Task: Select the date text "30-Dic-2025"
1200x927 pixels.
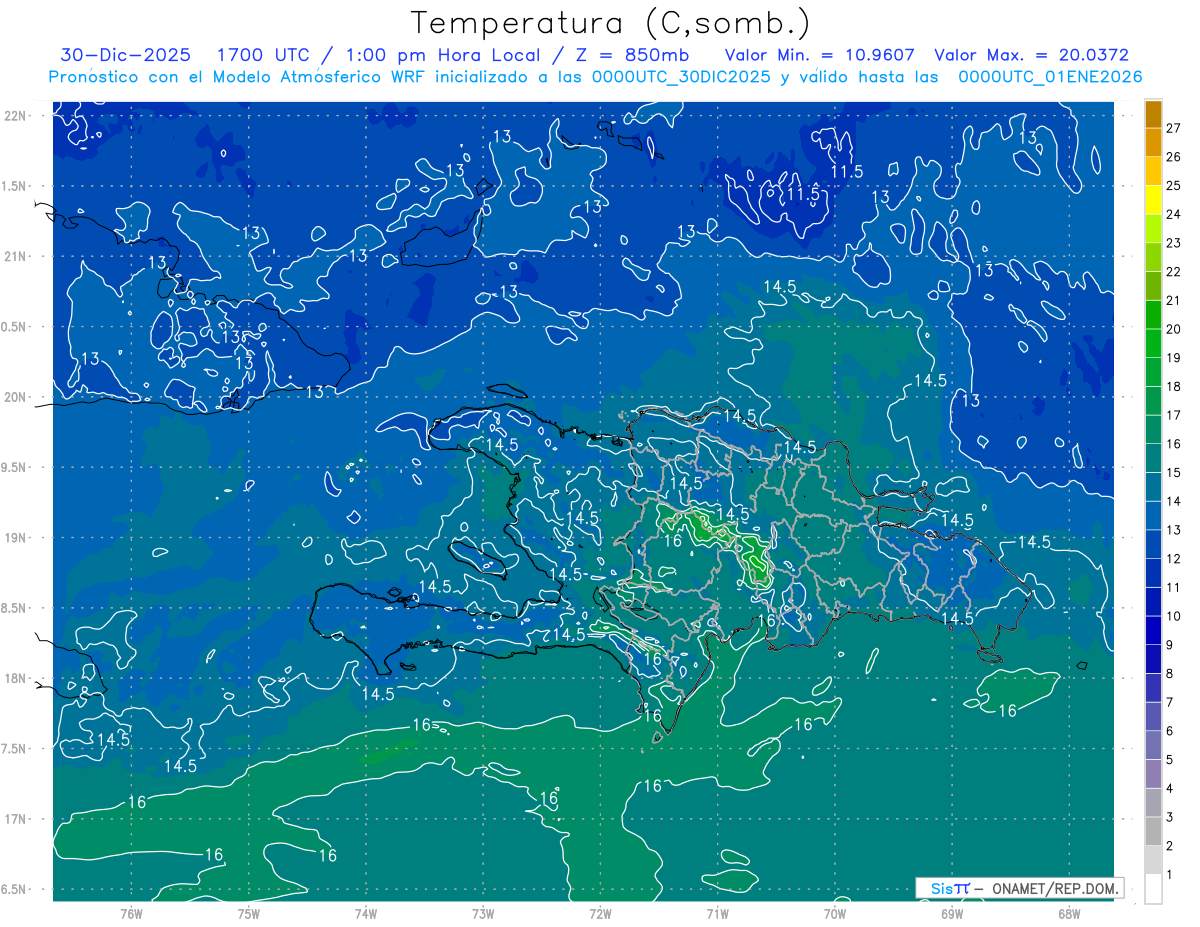Action: (125, 55)
